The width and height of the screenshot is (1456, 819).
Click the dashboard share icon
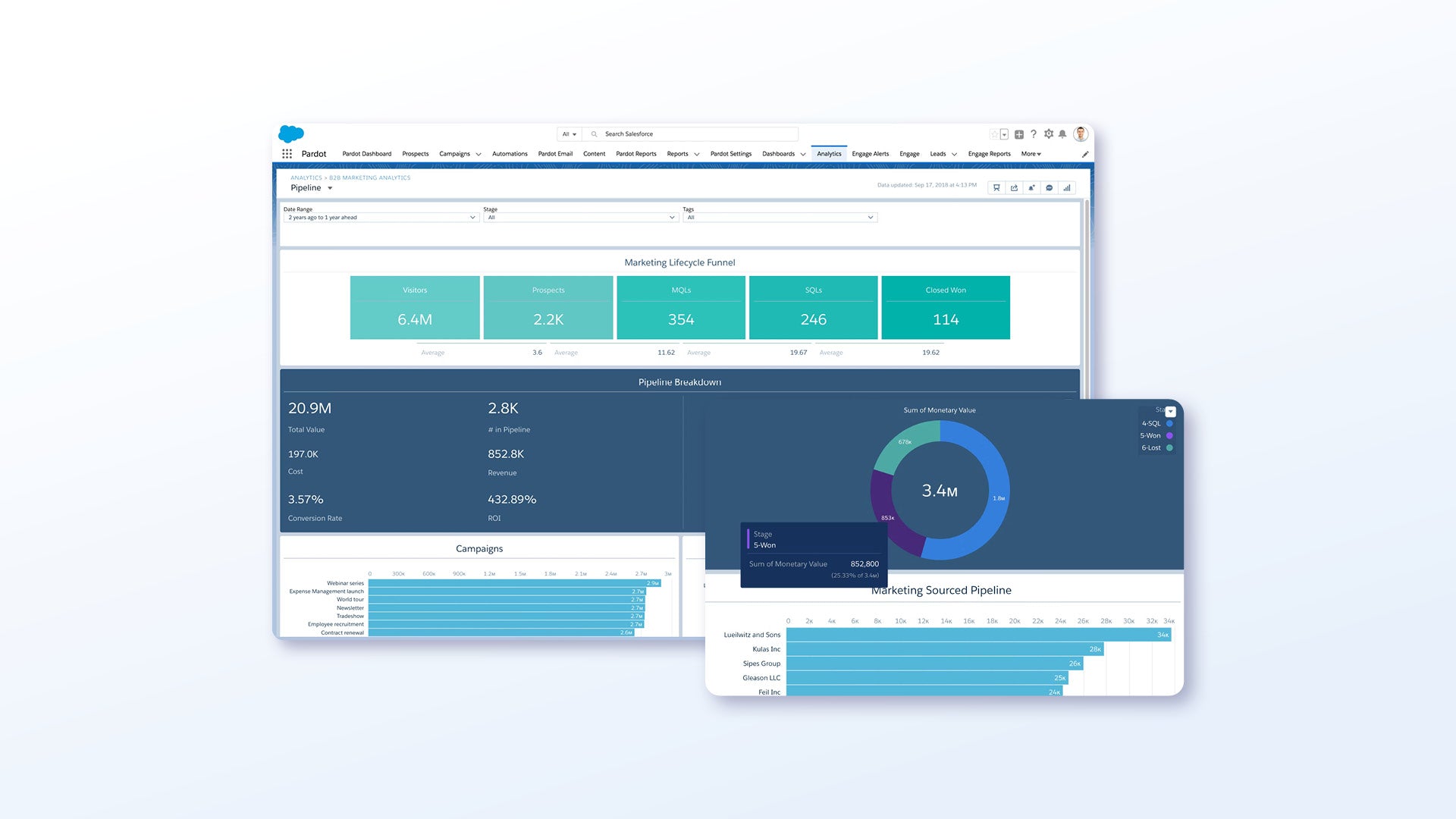[1014, 188]
